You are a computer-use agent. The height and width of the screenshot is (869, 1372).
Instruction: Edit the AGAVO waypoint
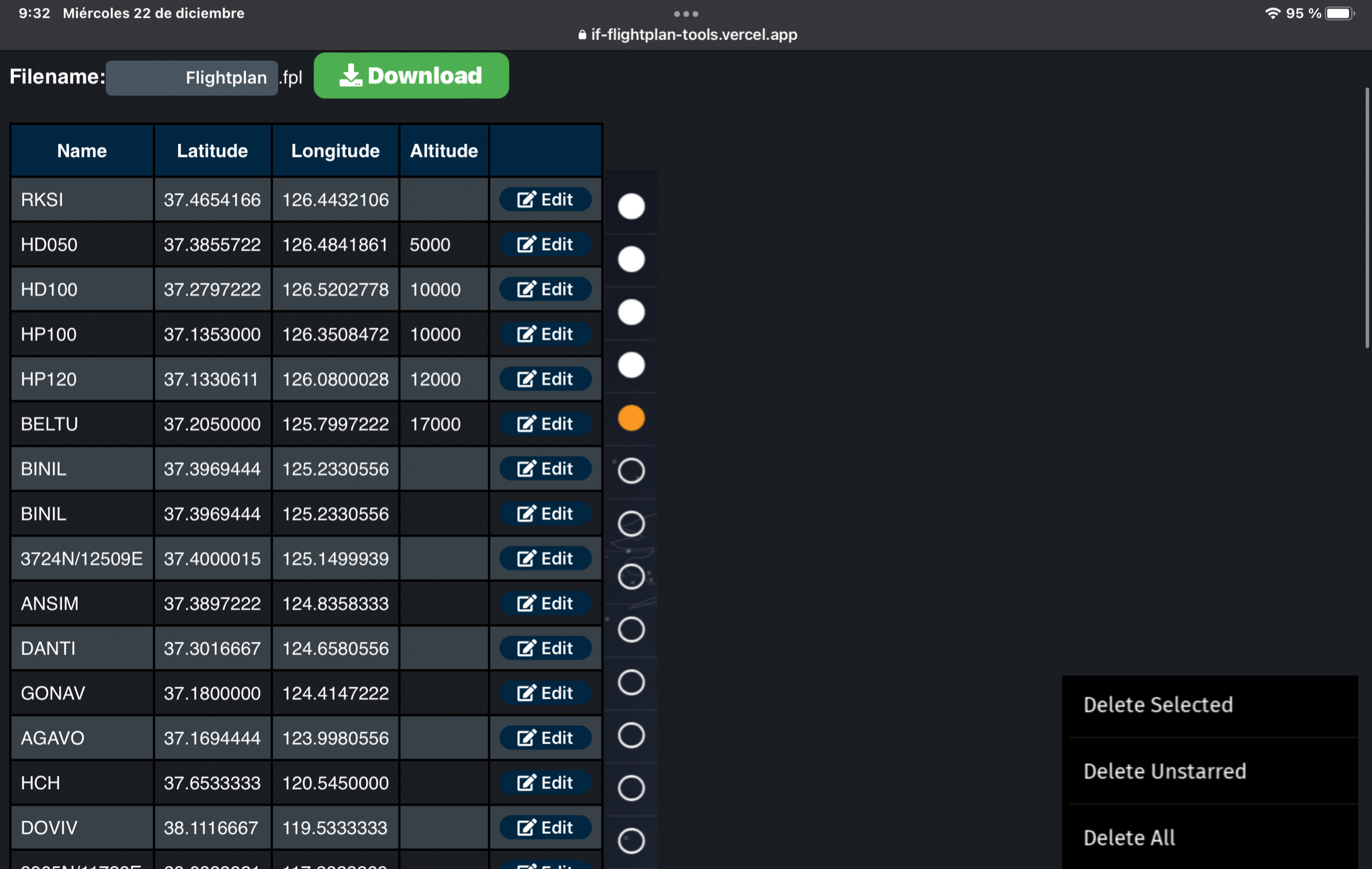click(545, 738)
